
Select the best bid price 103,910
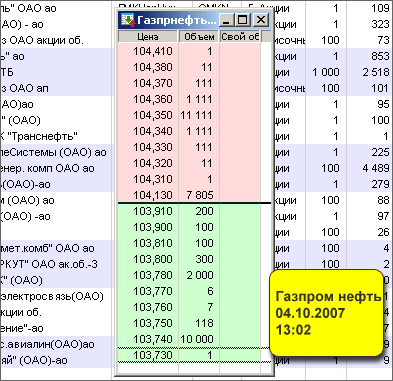click(148, 211)
